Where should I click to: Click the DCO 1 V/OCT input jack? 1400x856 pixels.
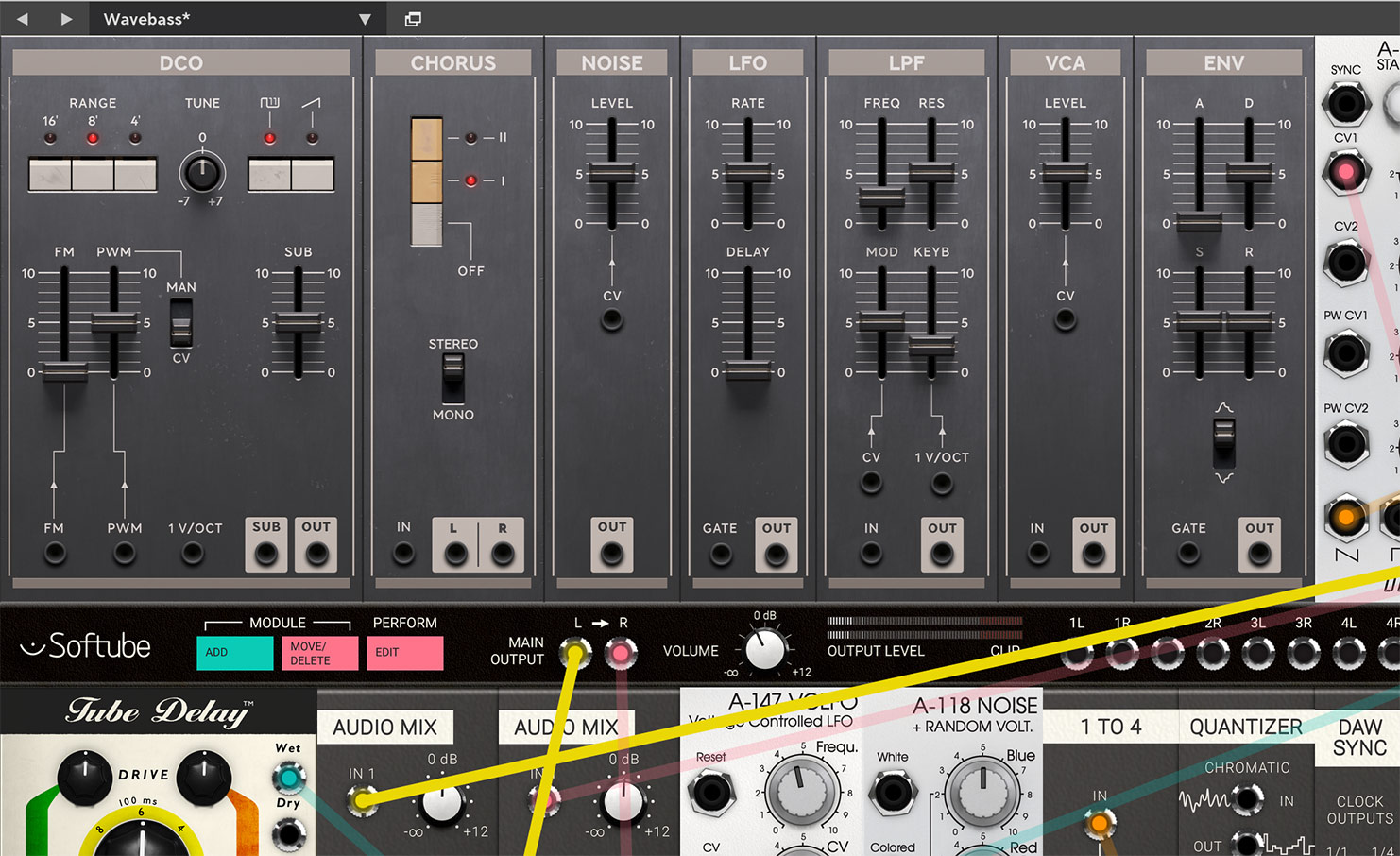coord(193,553)
